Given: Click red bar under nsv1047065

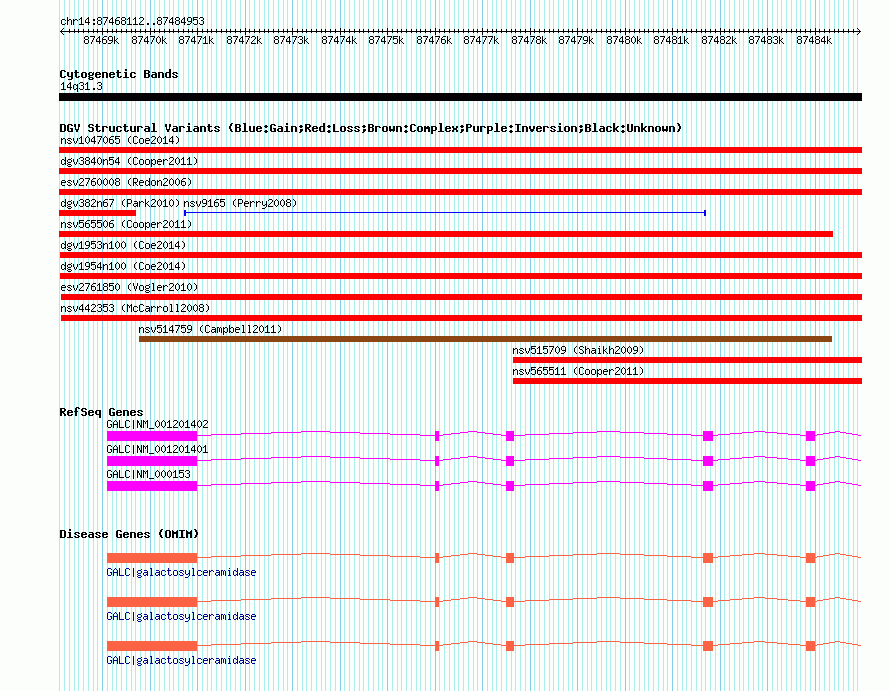Looking at the screenshot, I should click(x=460, y=150).
